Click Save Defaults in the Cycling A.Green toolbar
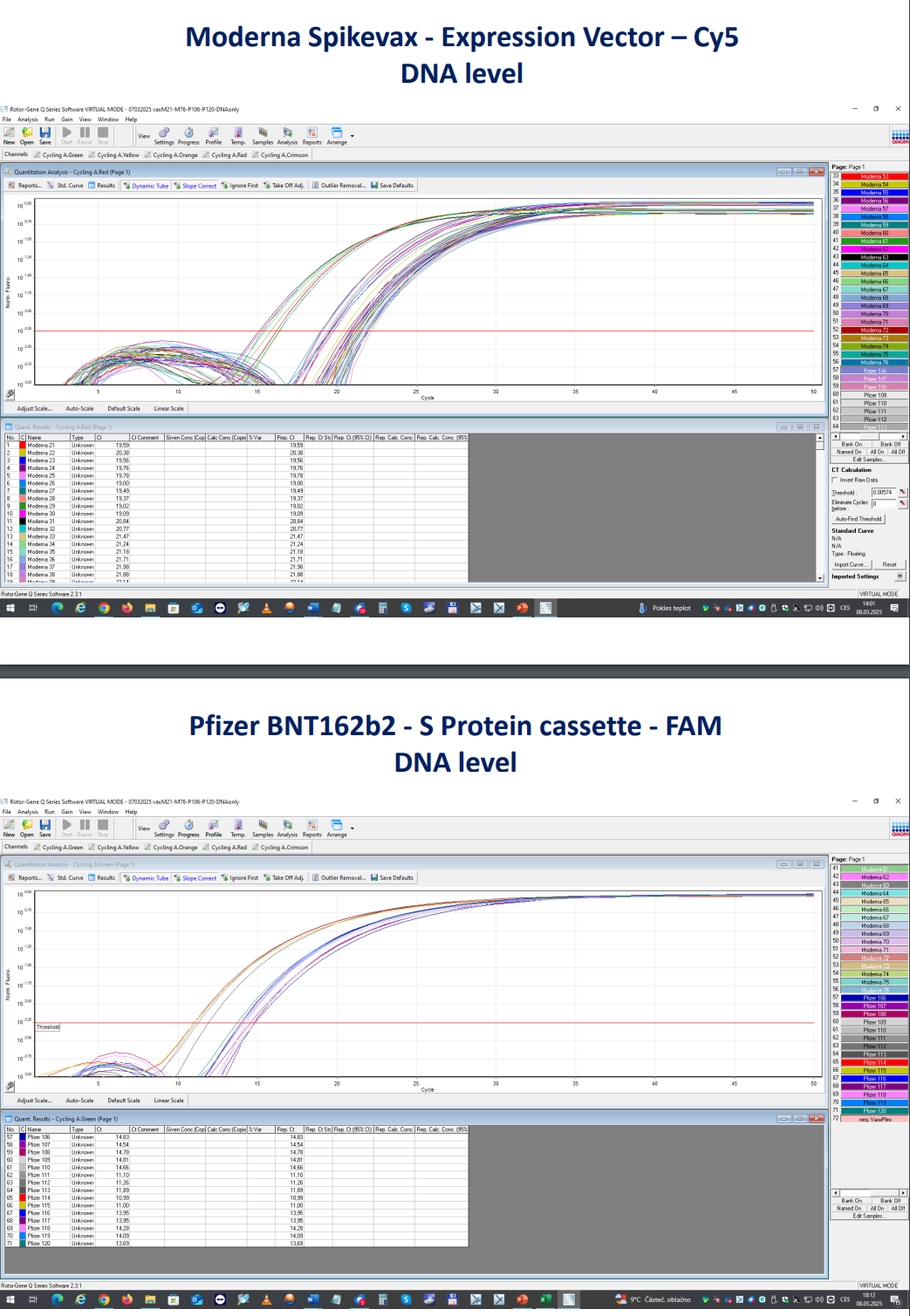Image resolution: width=910 pixels, height=1316 pixels. pyautogui.click(x=392, y=878)
